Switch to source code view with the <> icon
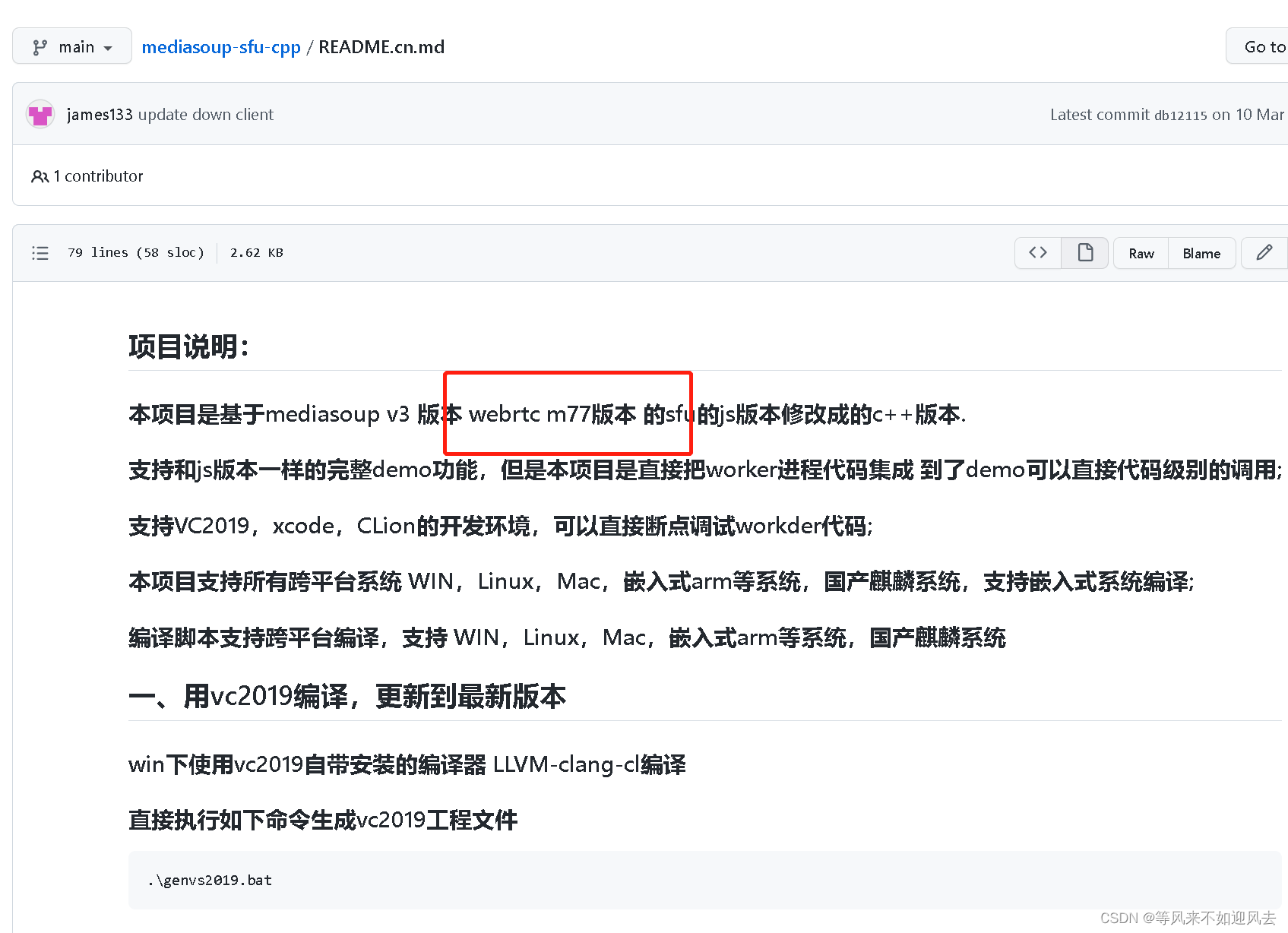1288x933 pixels. pyautogui.click(x=1037, y=252)
